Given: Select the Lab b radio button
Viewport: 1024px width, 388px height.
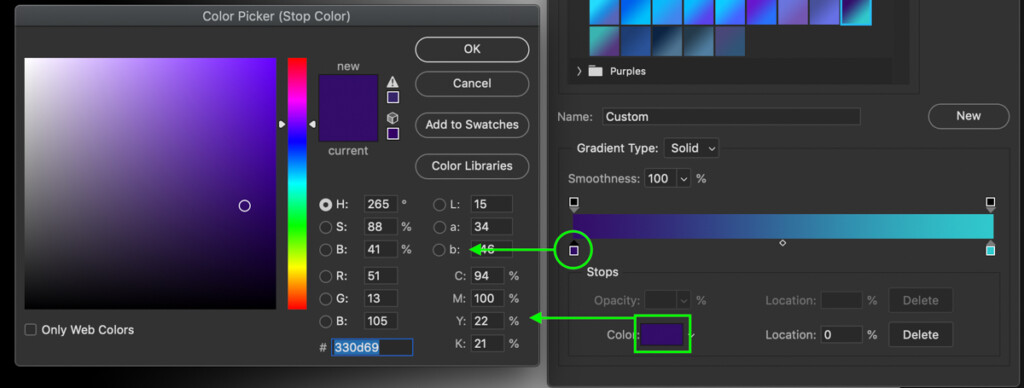Looking at the screenshot, I should tap(440, 250).
